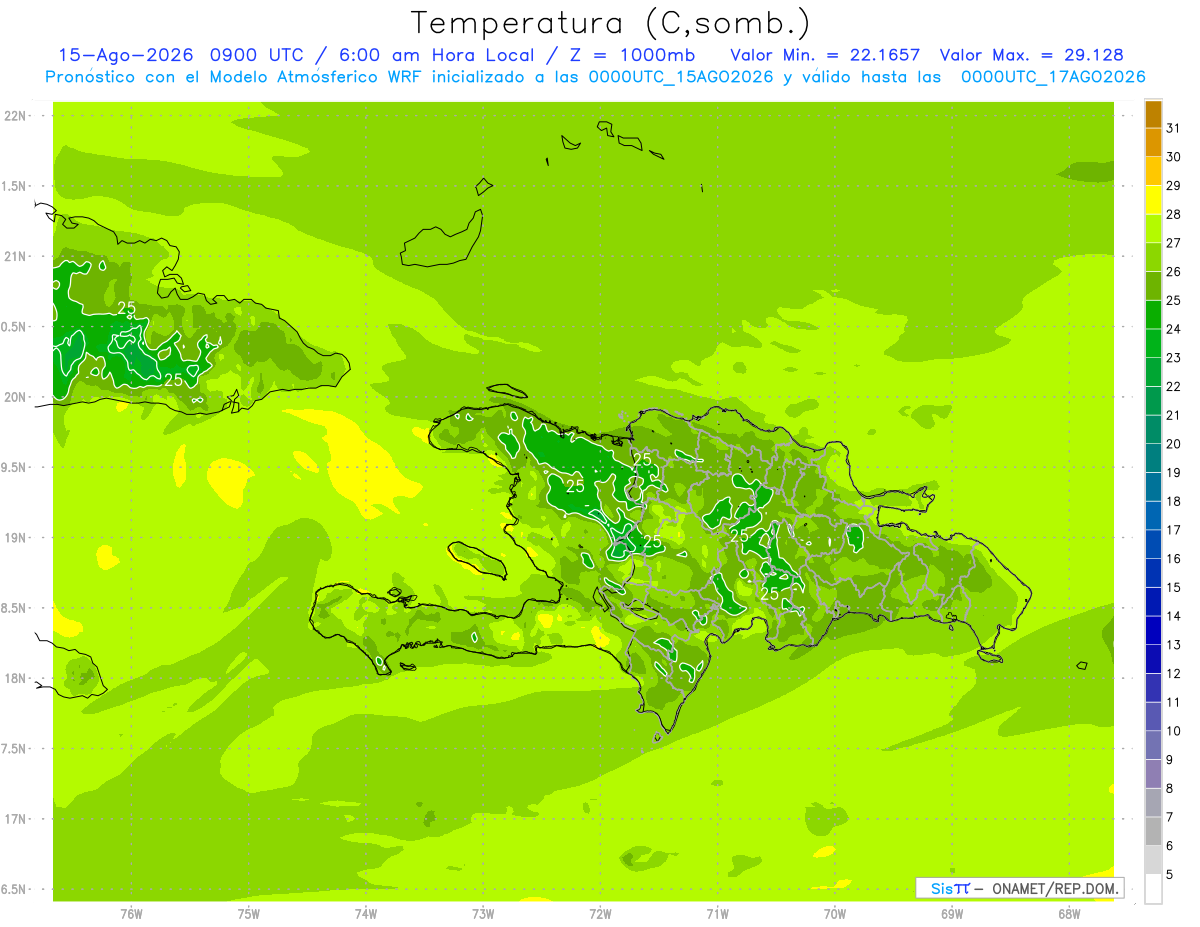Click legend value 18
This screenshot has width=1200, height=927.
tap(1173, 501)
